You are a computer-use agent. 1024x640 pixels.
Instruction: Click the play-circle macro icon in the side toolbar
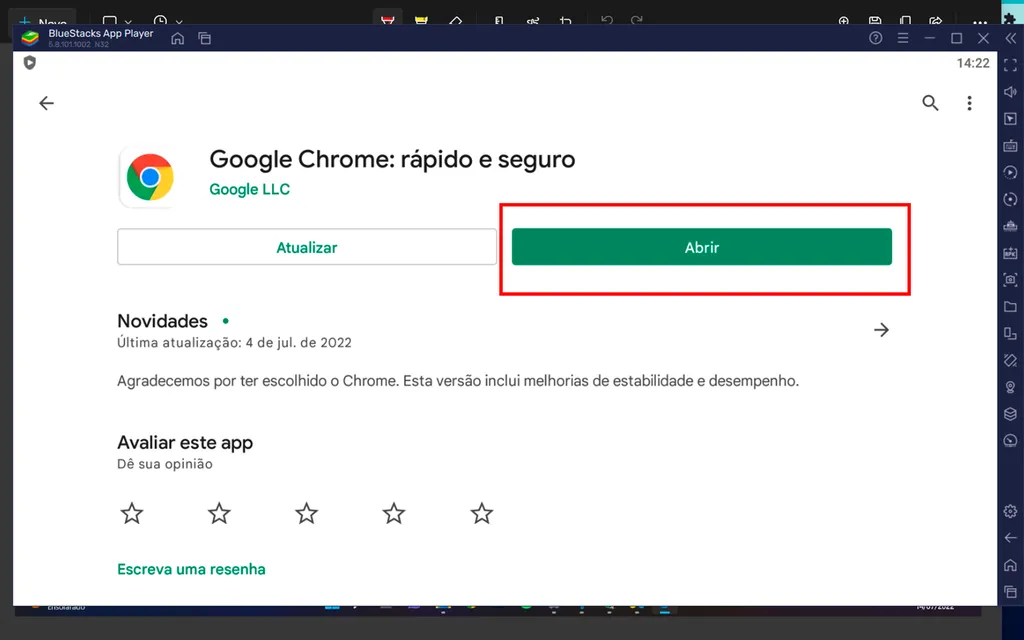[x=1010, y=172]
